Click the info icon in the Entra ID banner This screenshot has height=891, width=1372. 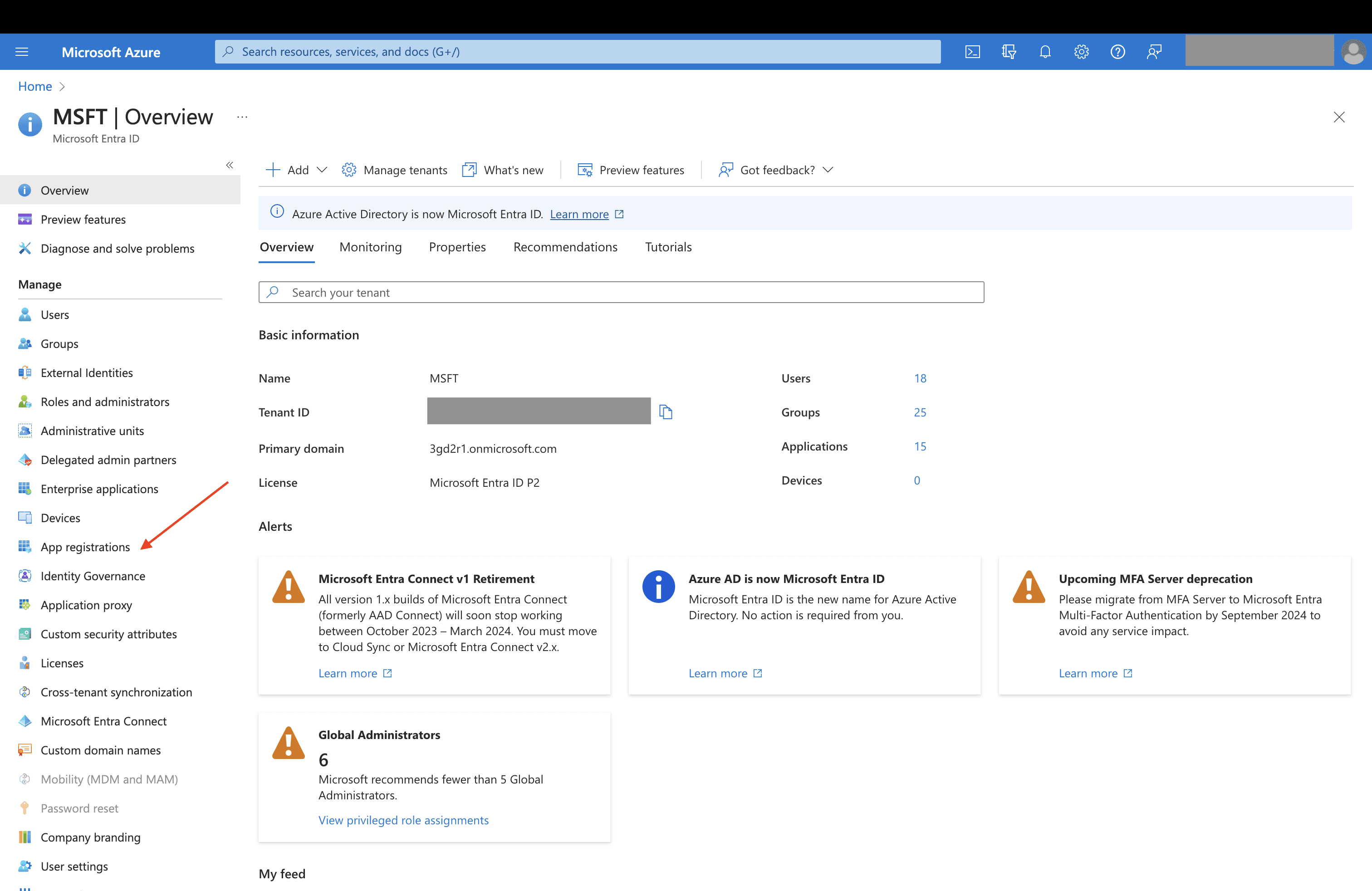[277, 211]
